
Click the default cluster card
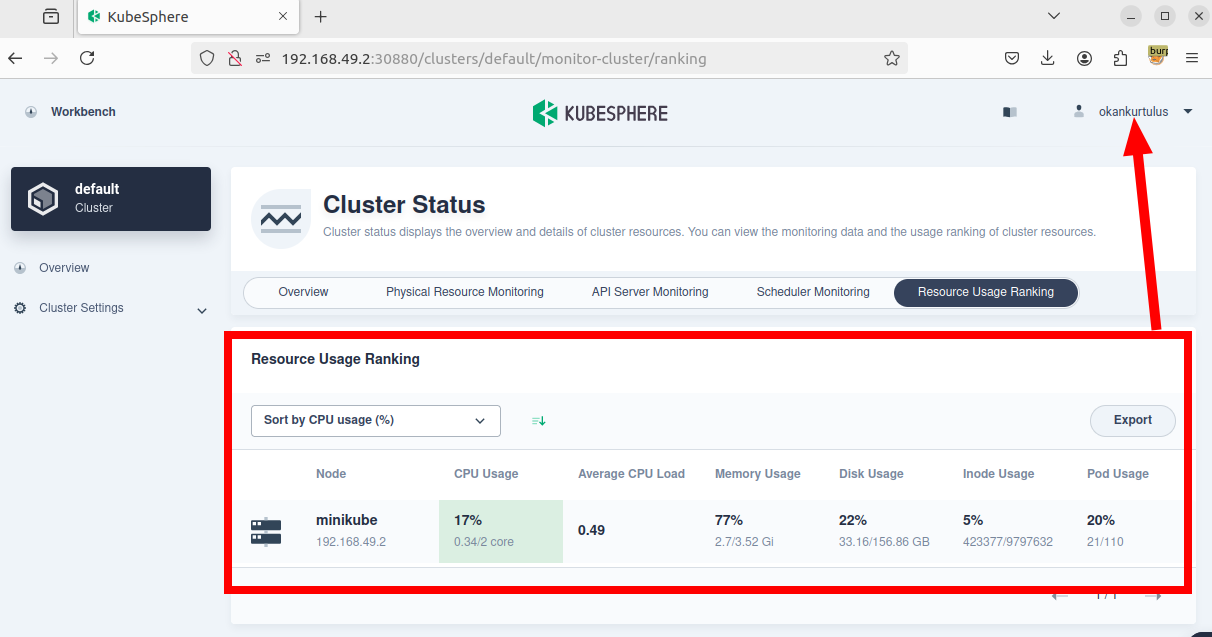[x=111, y=199]
